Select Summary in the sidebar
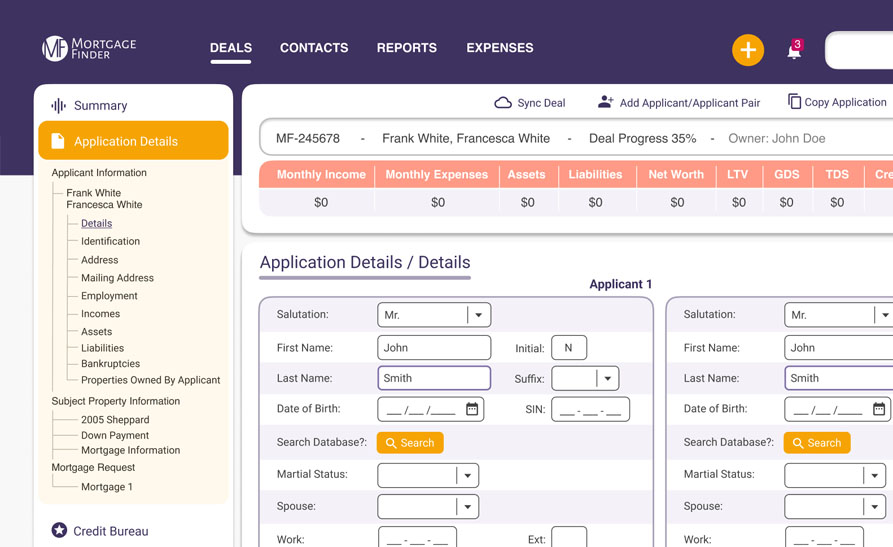 coord(101,105)
